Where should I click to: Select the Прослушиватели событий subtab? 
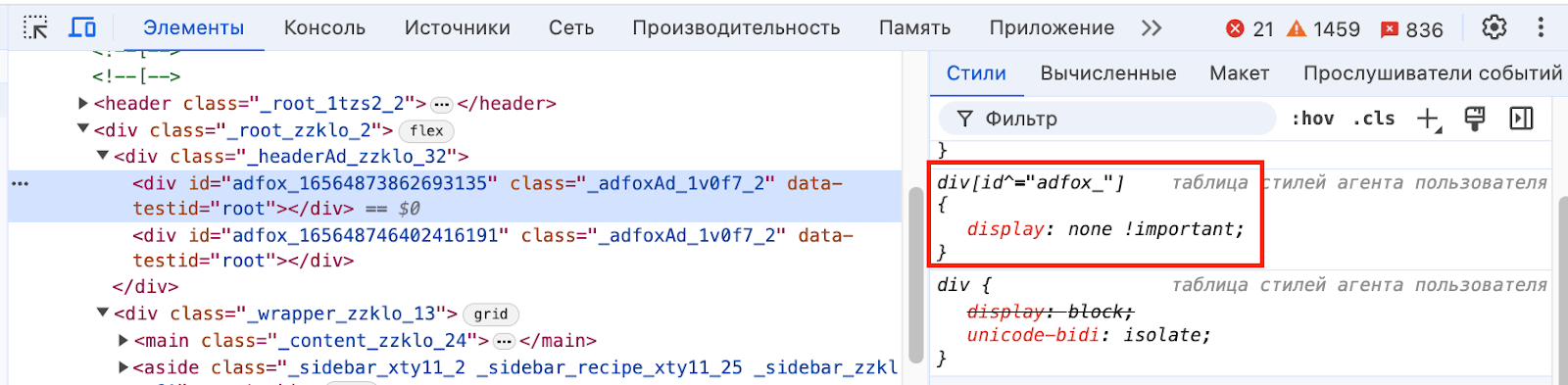[x=1433, y=73]
